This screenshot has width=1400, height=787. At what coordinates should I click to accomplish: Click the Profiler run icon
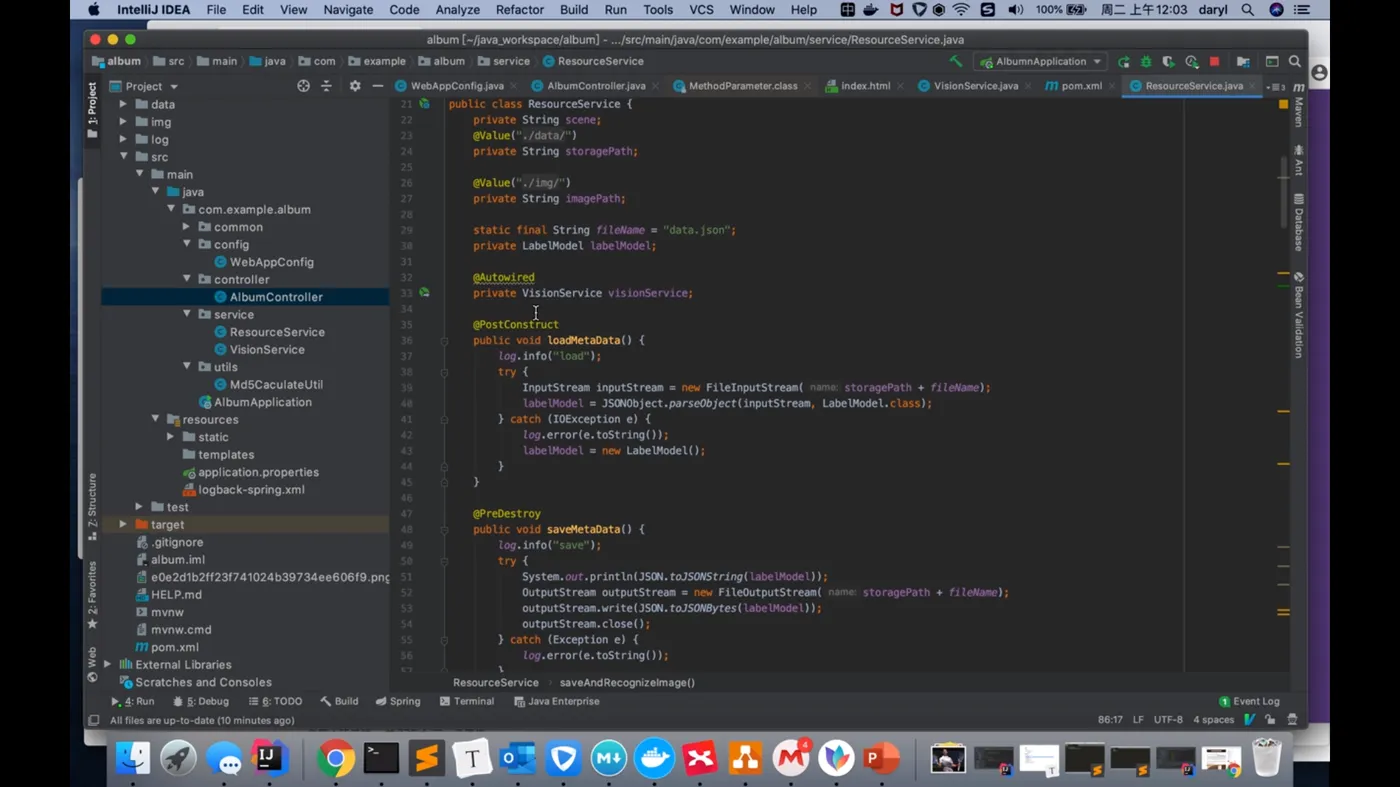point(1191,62)
